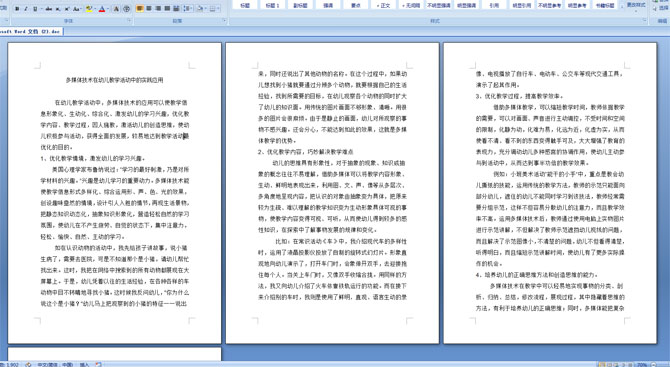The height and width of the screenshot is (367, 670).
Task: Apply red font color to text
Action: pyautogui.click(x=102, y=9)
